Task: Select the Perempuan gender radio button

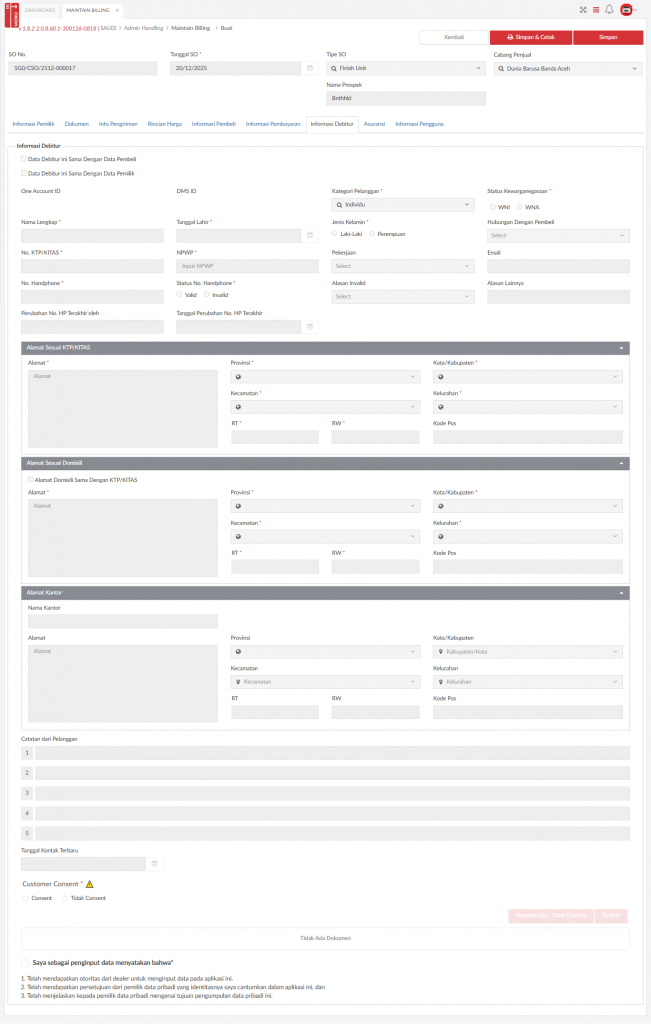Action: (373, 233)
